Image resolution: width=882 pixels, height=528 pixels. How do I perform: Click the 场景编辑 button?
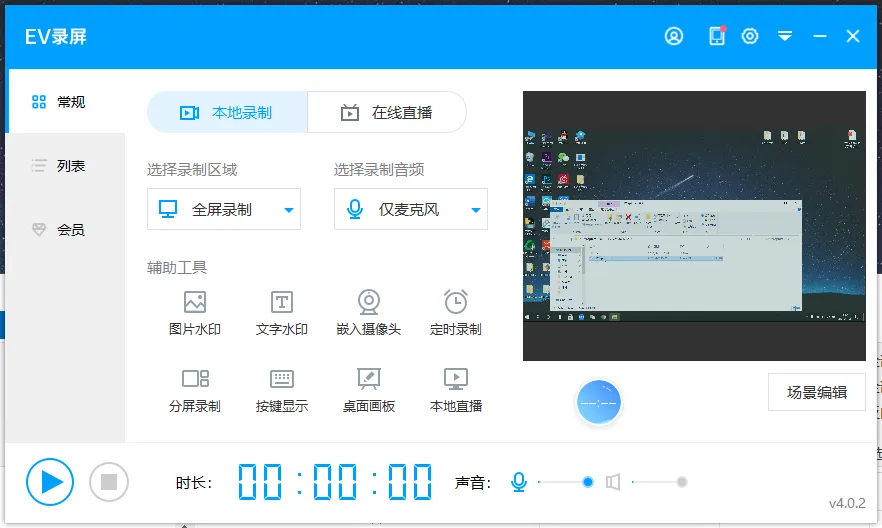[817, 392]
